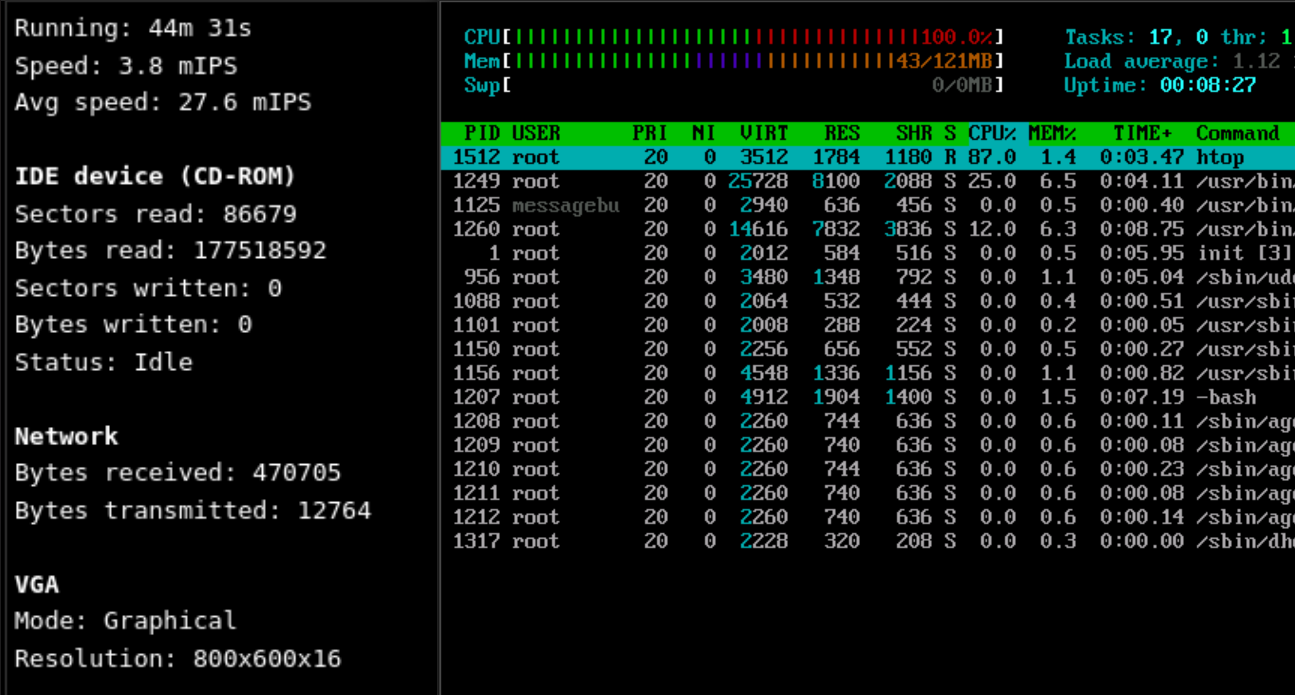The width and height of the screenshot is (1295, 695).
Task: Sort processes by the PID column header
Action: click(482, 133)
